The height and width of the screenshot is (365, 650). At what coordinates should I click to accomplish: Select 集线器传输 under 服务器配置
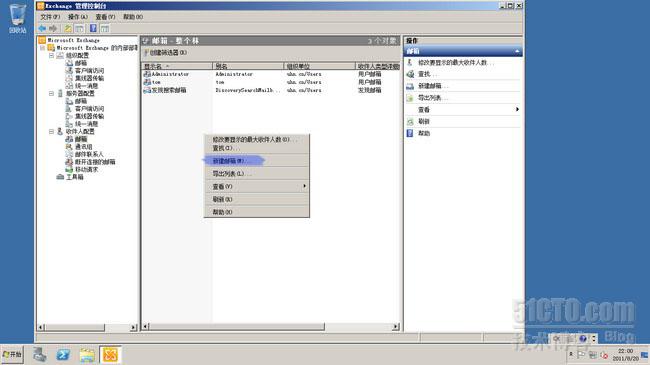click(x=89, y=116)
